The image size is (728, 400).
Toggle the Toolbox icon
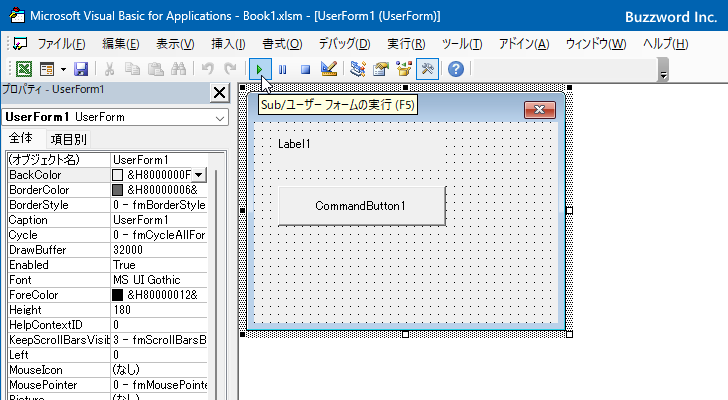tap(427, 69)
